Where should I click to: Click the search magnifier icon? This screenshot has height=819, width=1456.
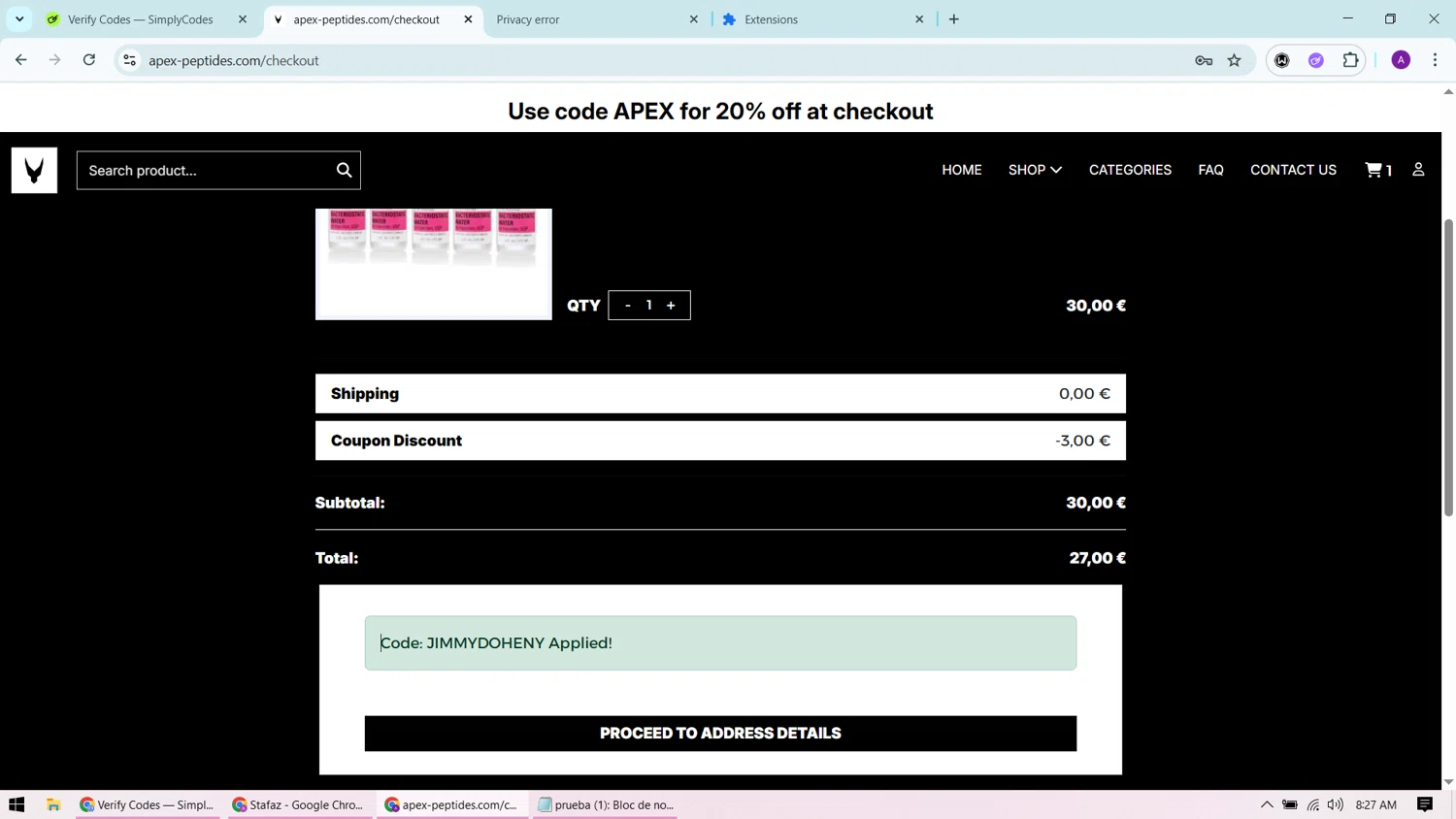tap(344, 170)
